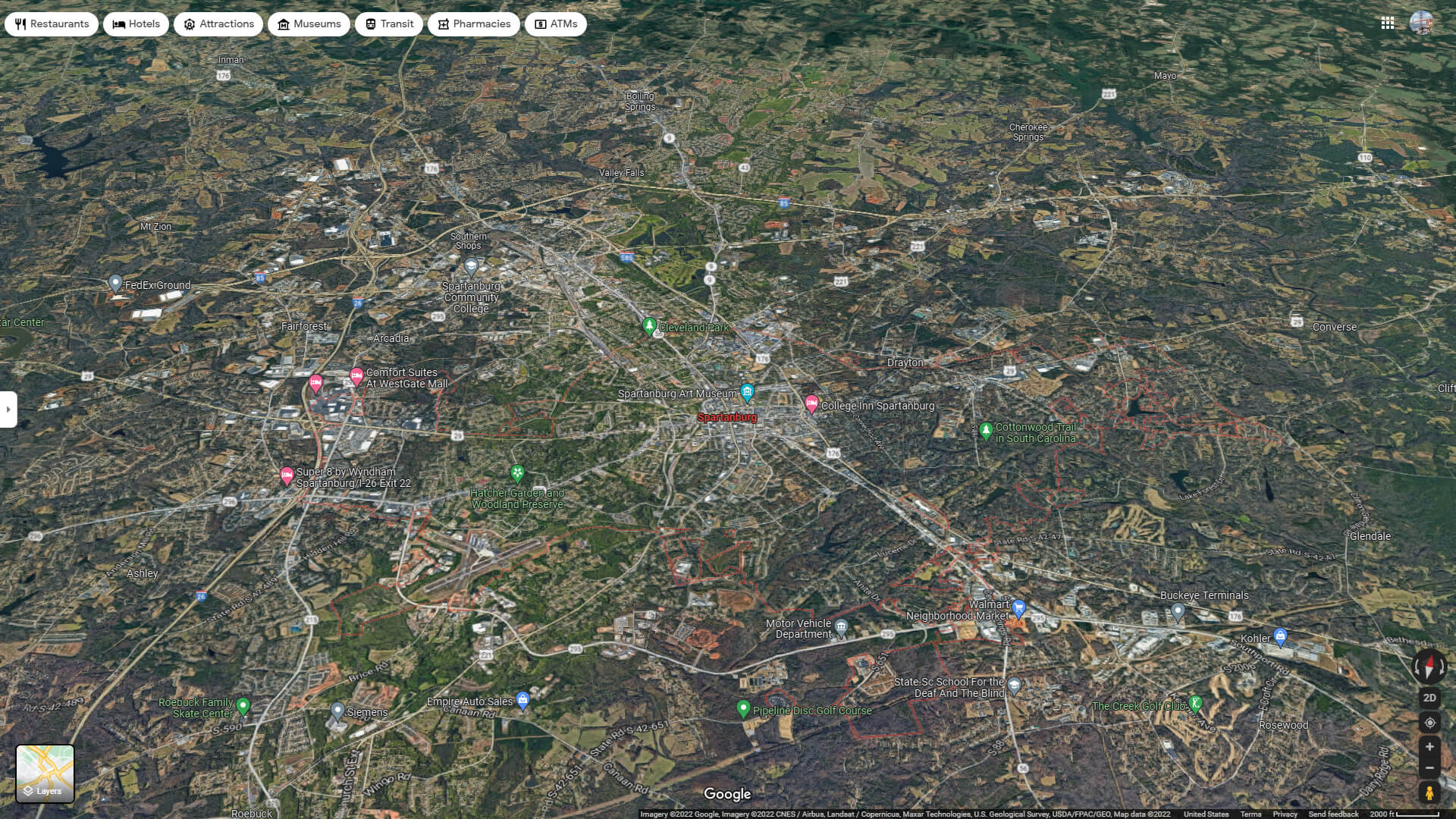1456x819 pixels.
Task: Select the Street View Pegman
Action: click(x=1429, y=792)
